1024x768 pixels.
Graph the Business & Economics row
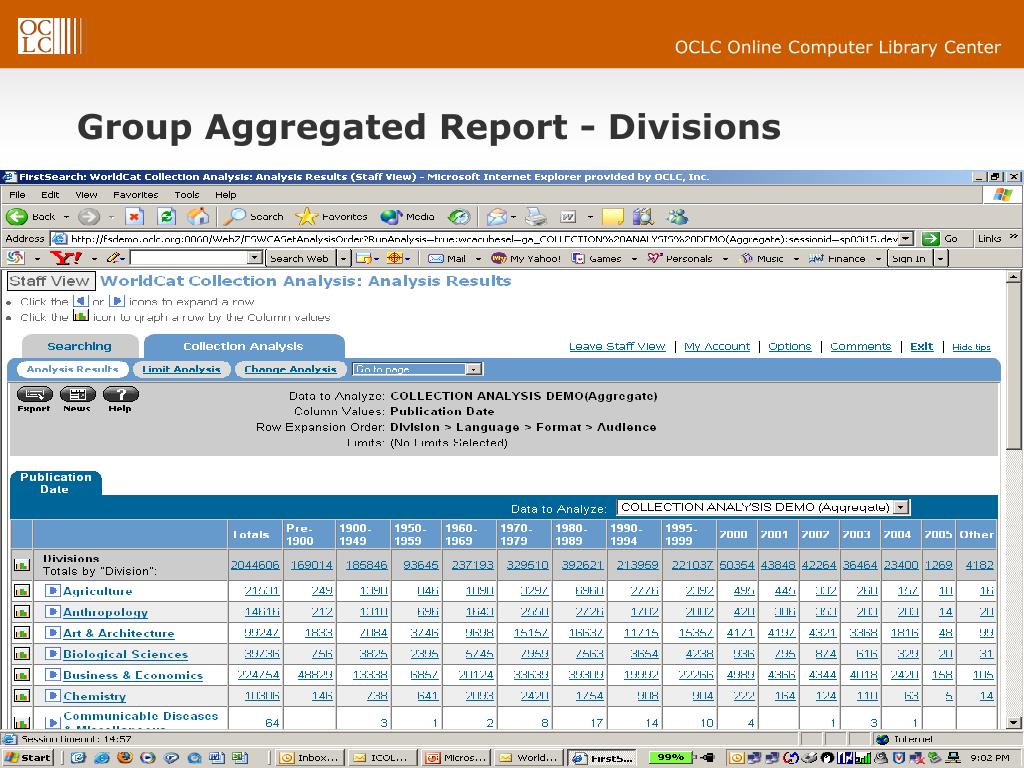(22, 675)
